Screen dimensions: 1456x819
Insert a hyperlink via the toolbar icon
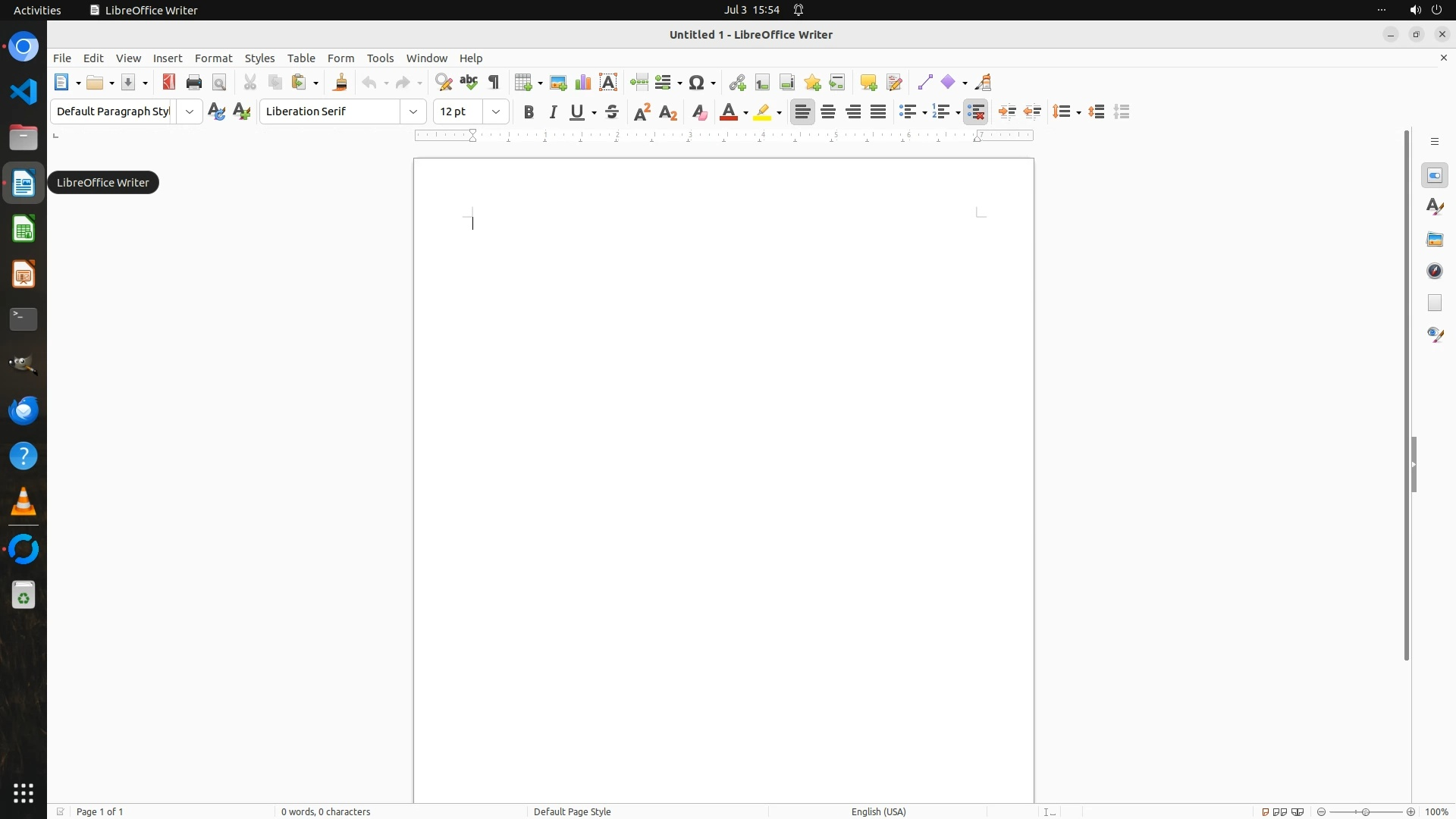click(737, 83)
